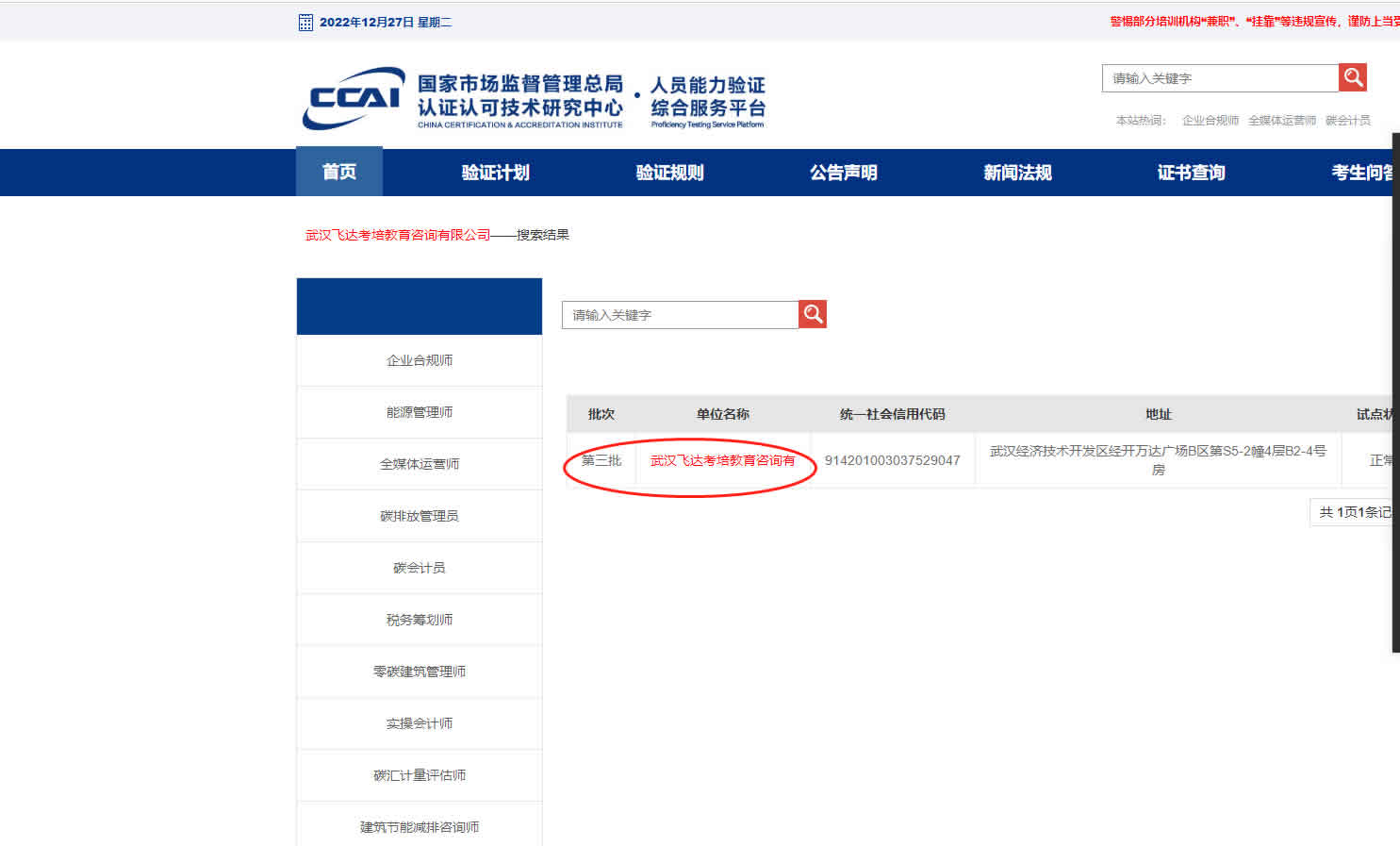Image resolution: width=1400 pixels, height=846 pixels.
Task: Choose 税务筹划师 from sidebar list
Action: pyautogui.click(x=420, y=620)
